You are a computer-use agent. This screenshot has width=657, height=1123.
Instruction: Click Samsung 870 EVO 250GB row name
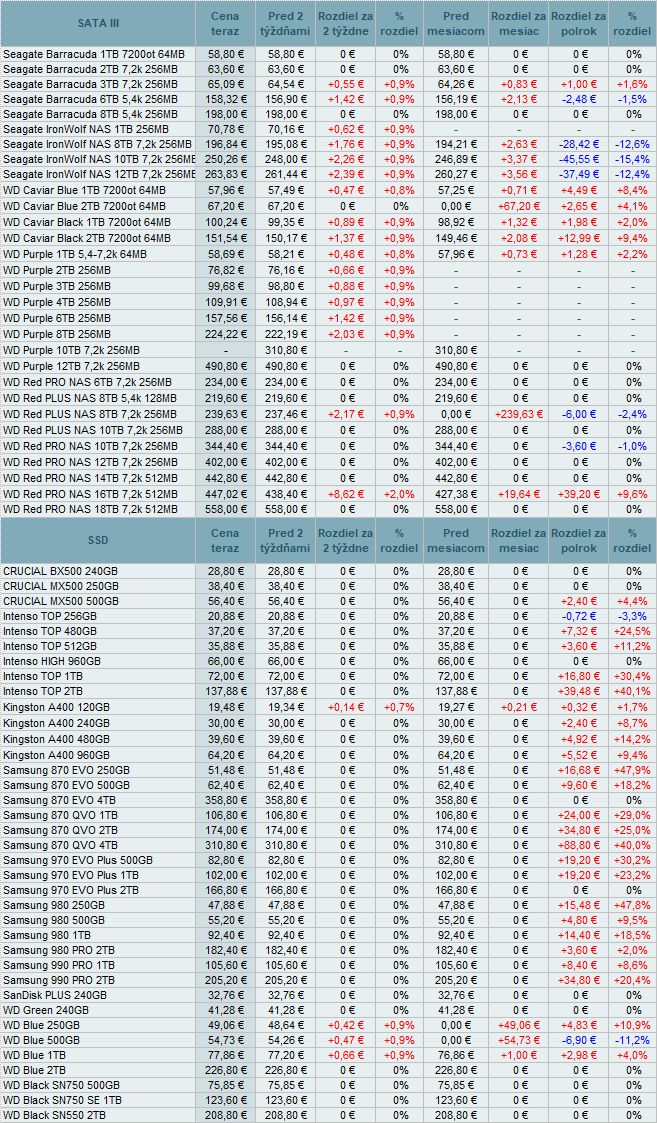[x=67, y=770]
